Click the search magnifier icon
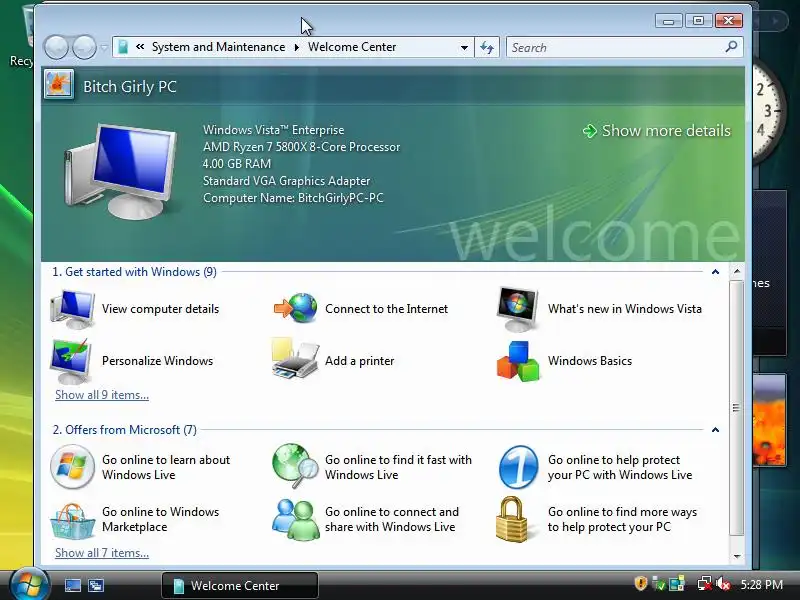This screenshot has width=800, height=600. tap(731, 47)
